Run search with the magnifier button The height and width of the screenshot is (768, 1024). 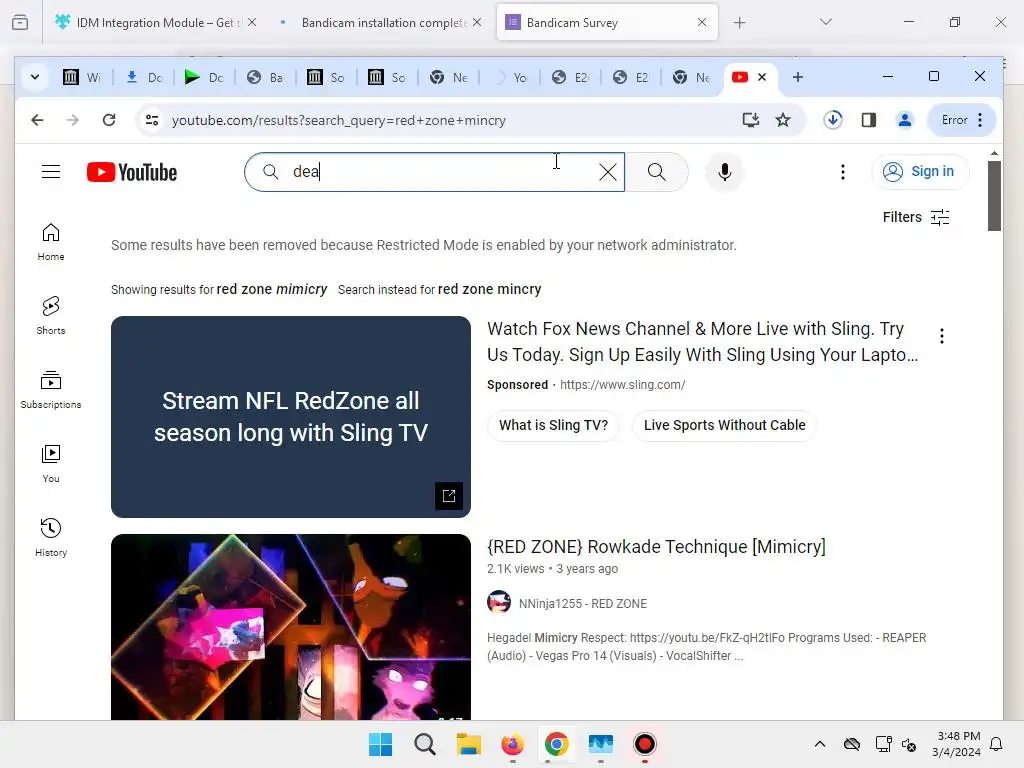pyautogui.click(x=657, y=172)
